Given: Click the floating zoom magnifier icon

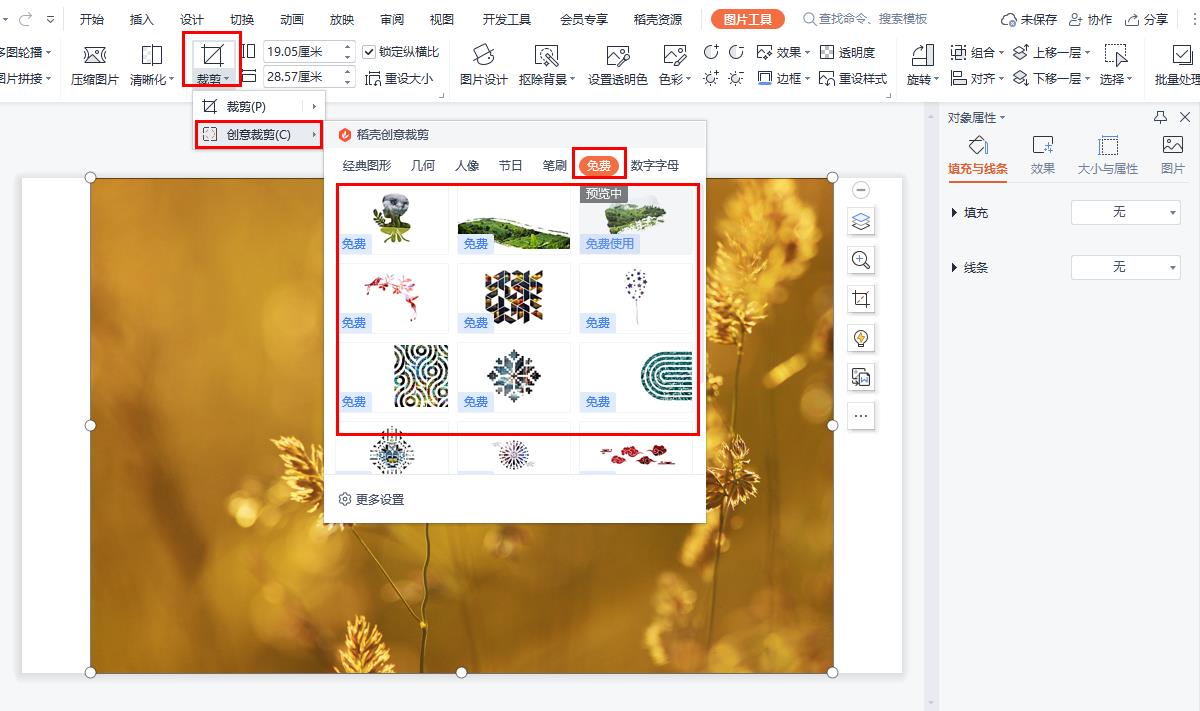Looking at the screenshot, I should tap(861, 260).
